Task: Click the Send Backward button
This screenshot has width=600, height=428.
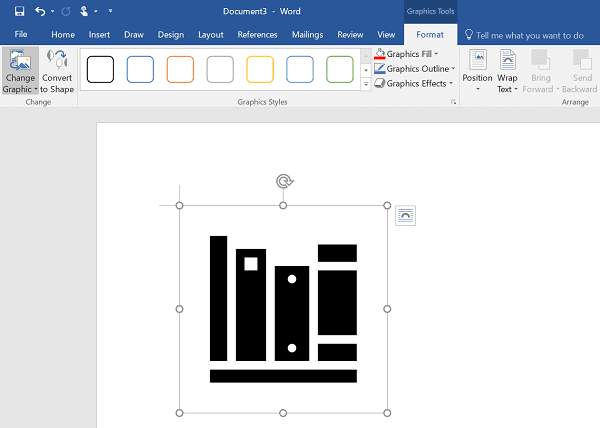Action: 579,71
